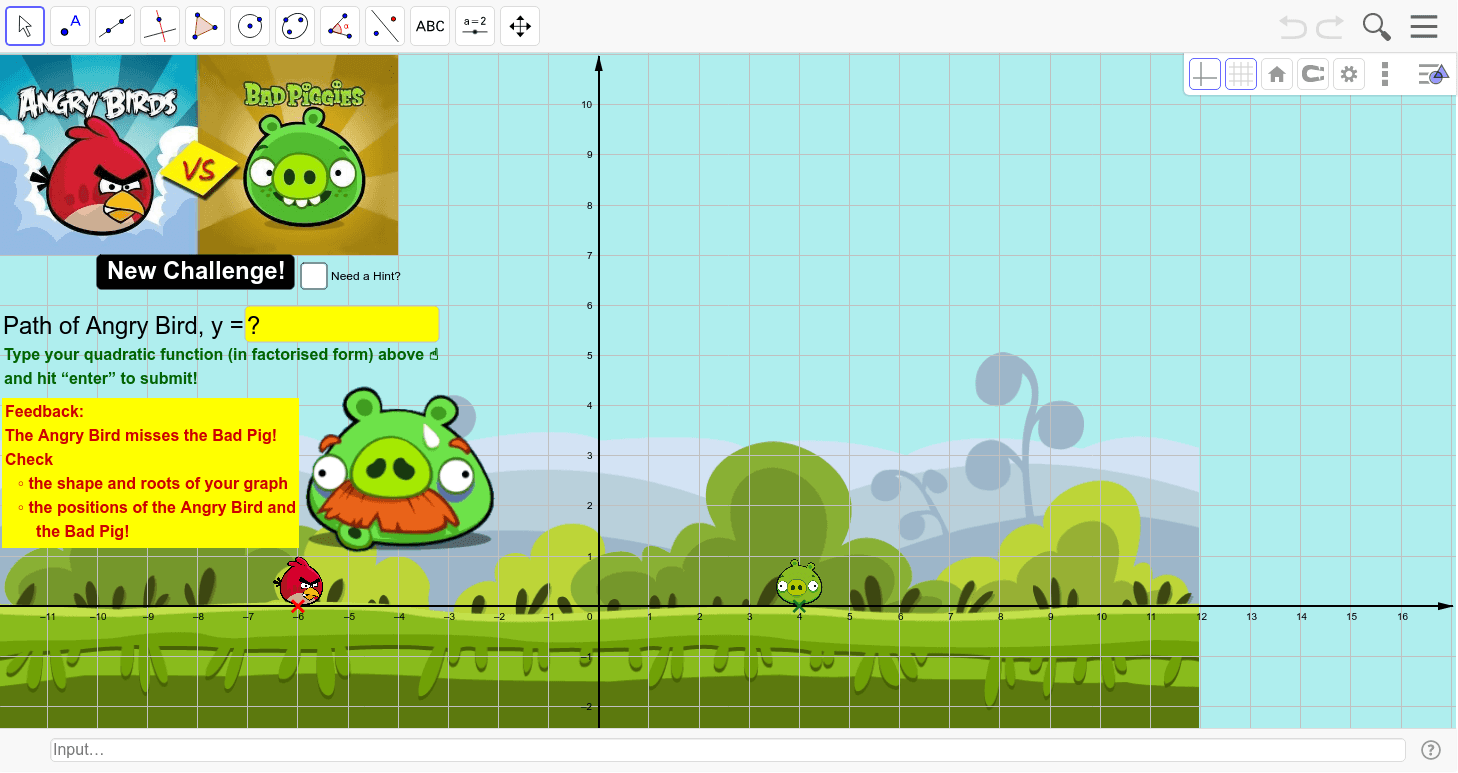This screenshot has width=1458, height=773.
Task: Open the magnifier Search icon
Action: [1377, 27]
